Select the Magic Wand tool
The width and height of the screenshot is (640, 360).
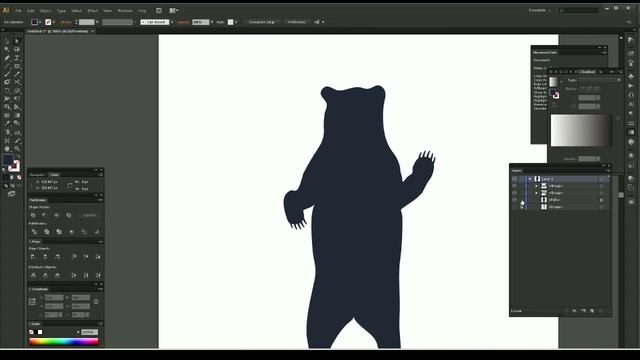[x=7, y=49]
